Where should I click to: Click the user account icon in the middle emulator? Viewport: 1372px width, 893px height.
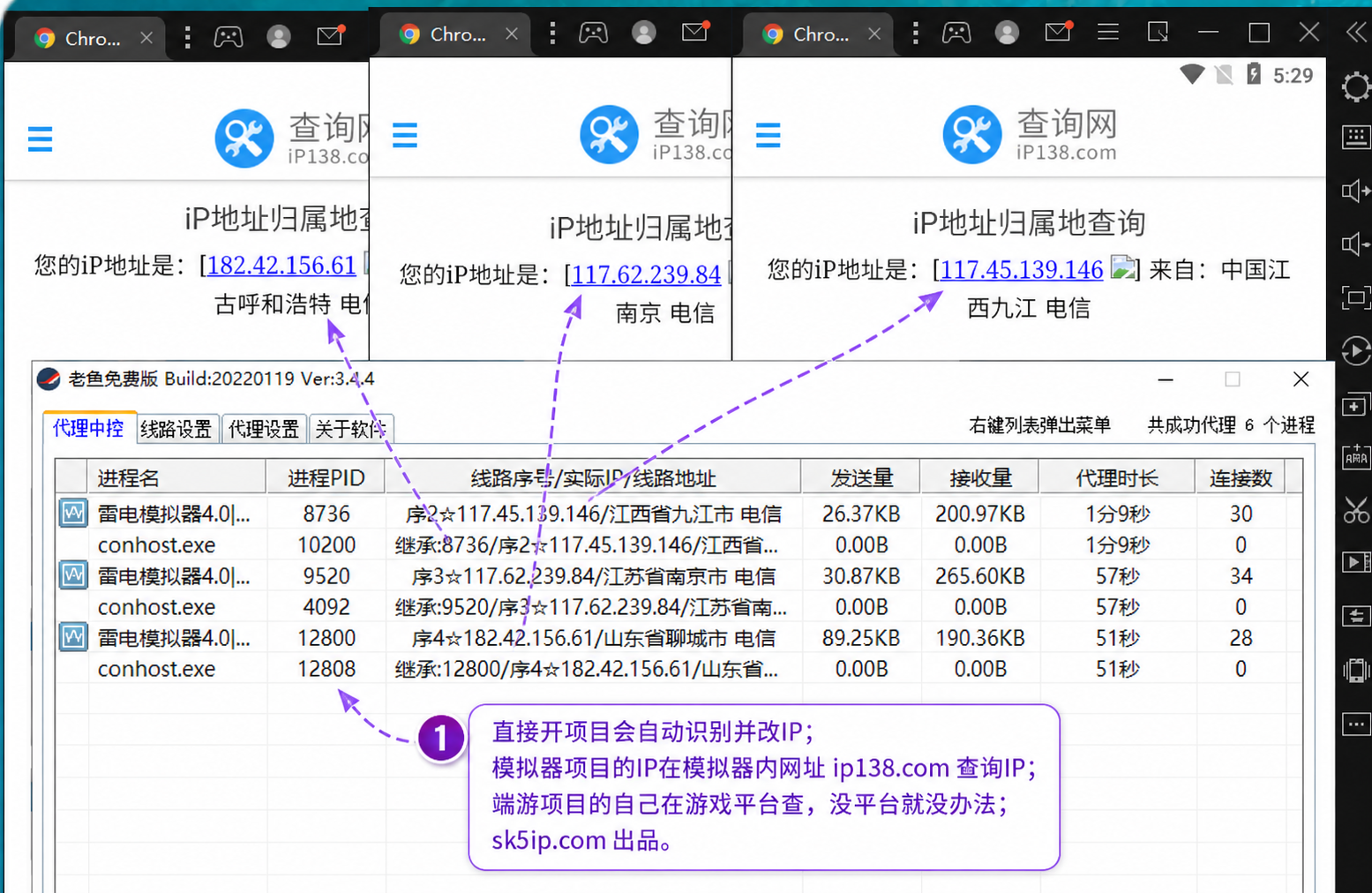pos(644,34)
